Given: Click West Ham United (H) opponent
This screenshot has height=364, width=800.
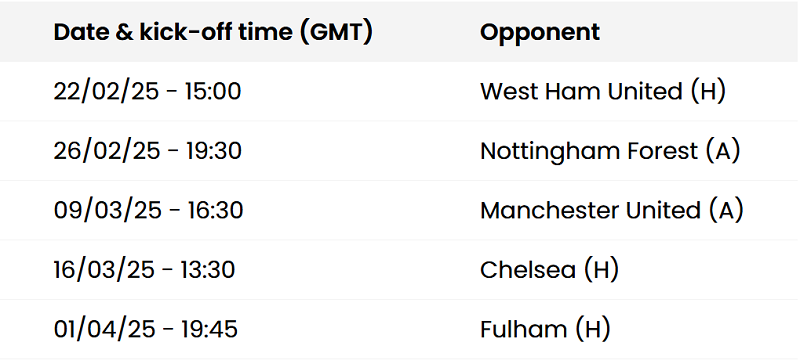Looking at the screenshot, I should pyautogui.click(x=603, y=92).
